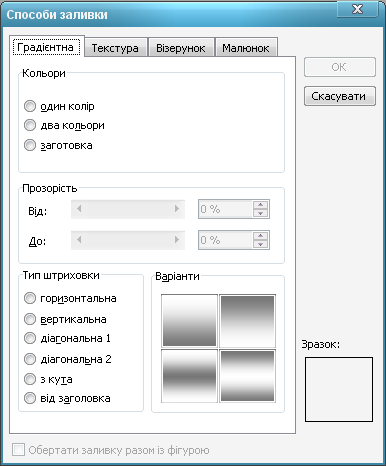Choose the bottom-left gradient variant thumbnail
Image resolution: width=386 pixels, height=466 pixels.
[x=189, y=376]
